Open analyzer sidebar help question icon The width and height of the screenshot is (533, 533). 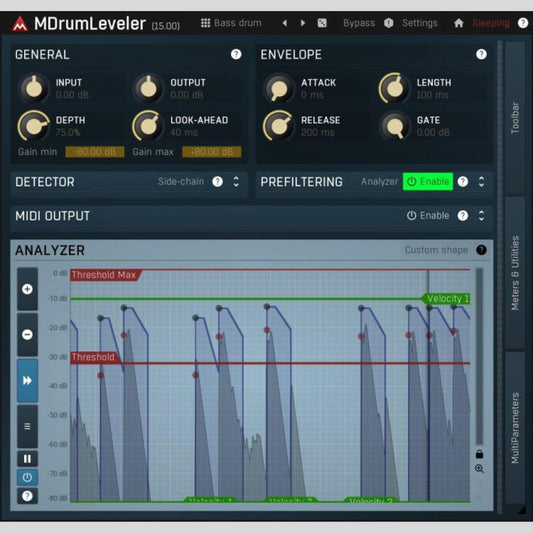(28, 496)
